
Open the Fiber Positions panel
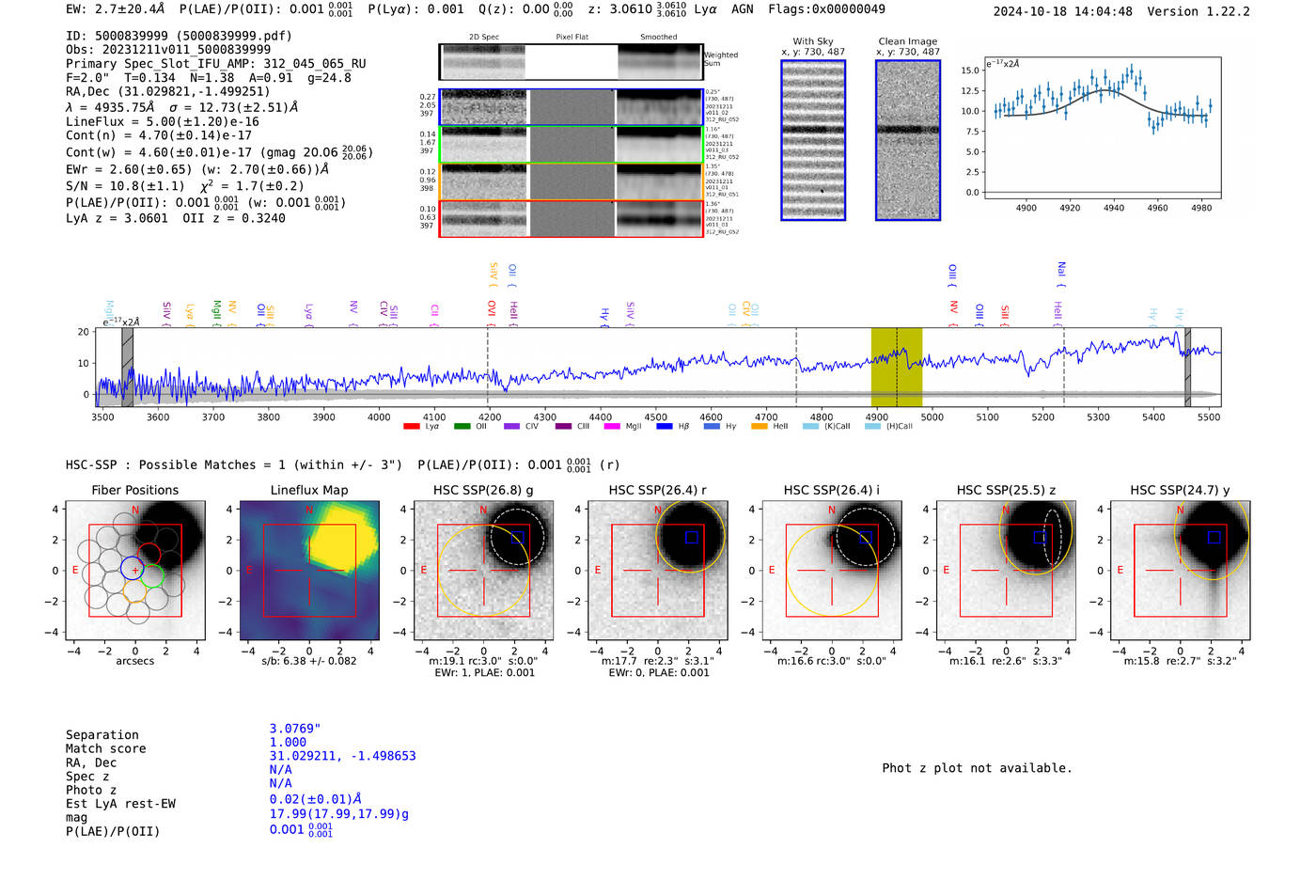point(135,570)
